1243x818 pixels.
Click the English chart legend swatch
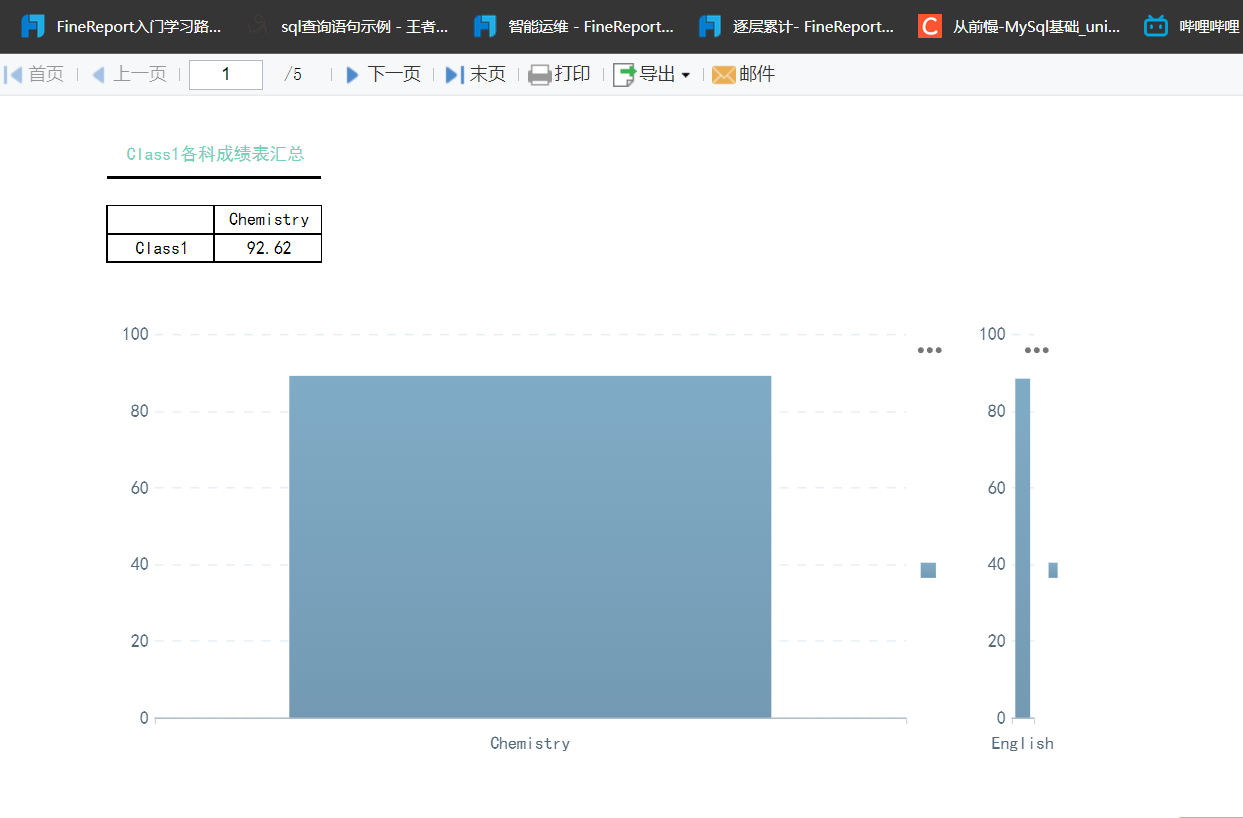[1053, 570]
